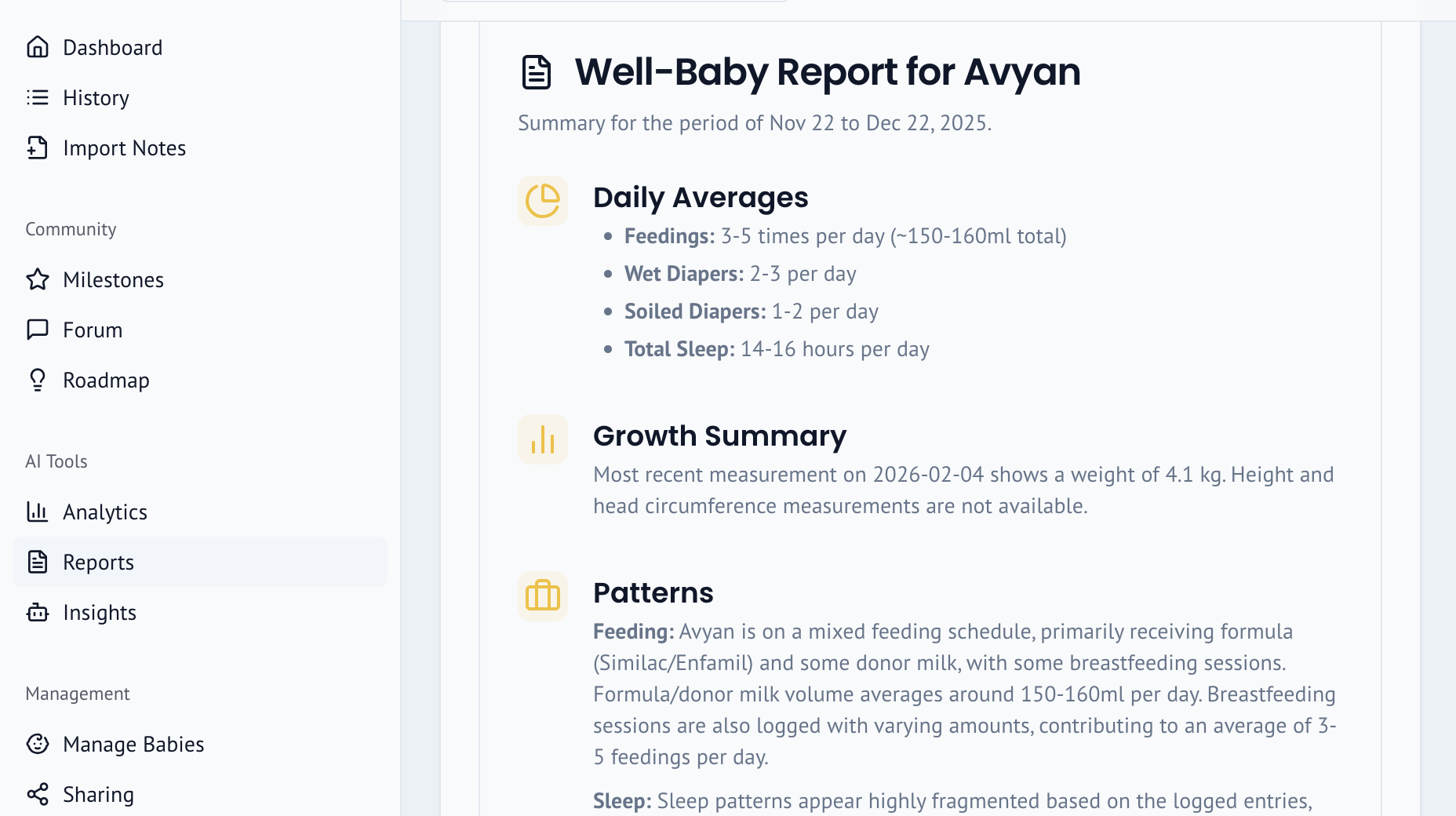Select the Growth Summary bar chart icon
1456x816 pixels.
point(542,440)
